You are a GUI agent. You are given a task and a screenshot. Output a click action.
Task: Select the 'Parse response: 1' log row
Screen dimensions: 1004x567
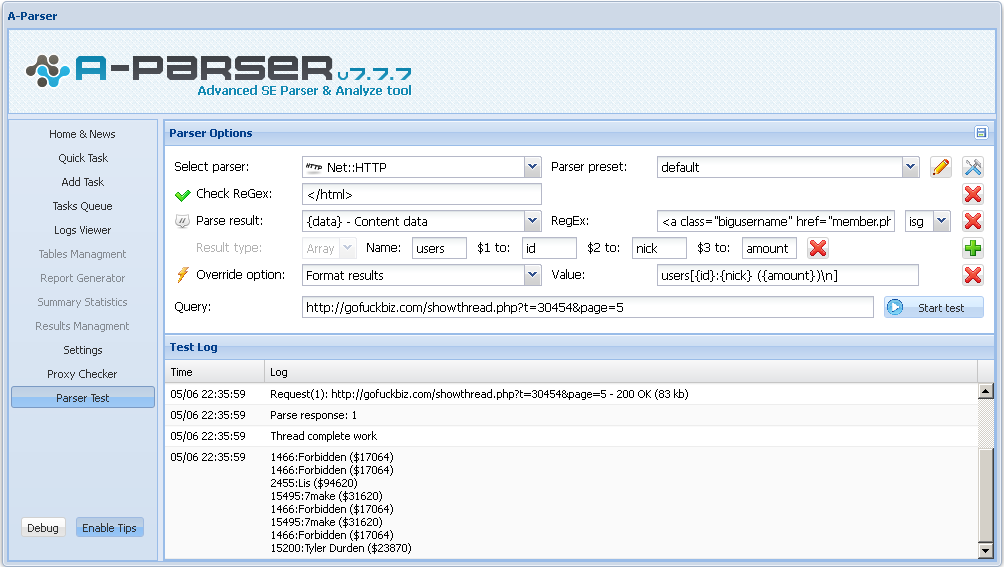(x=571, y=415)
